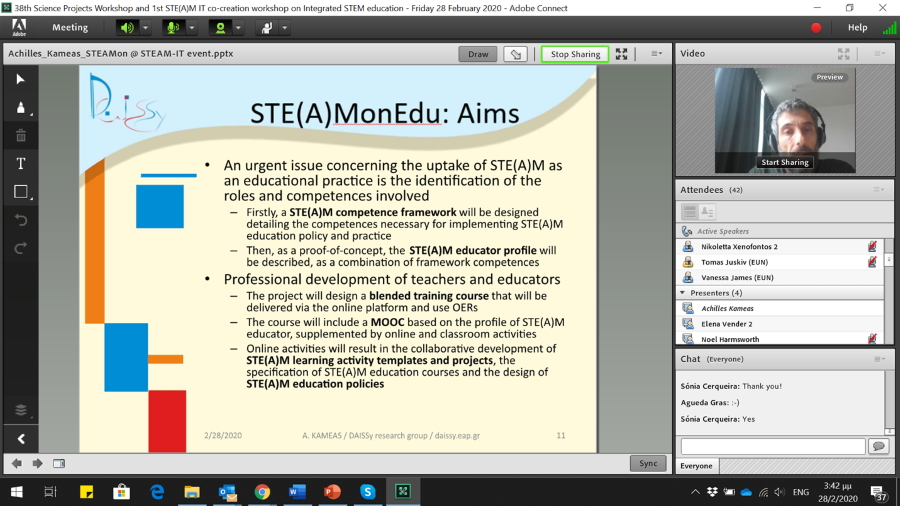Click the raise hand status icon
This screenshot has width=900, height=506.
pos(266,28)
